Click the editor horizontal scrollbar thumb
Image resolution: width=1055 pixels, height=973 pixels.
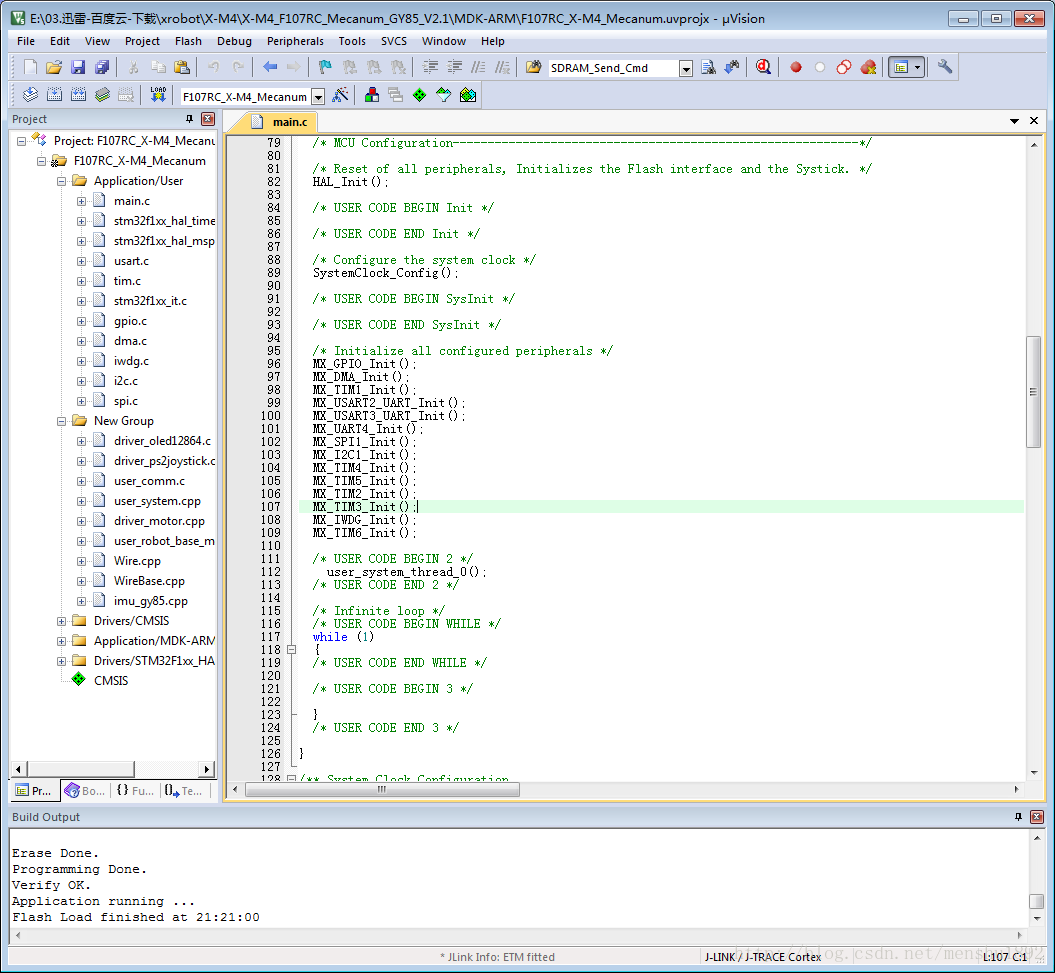click(x=382, y=789)
